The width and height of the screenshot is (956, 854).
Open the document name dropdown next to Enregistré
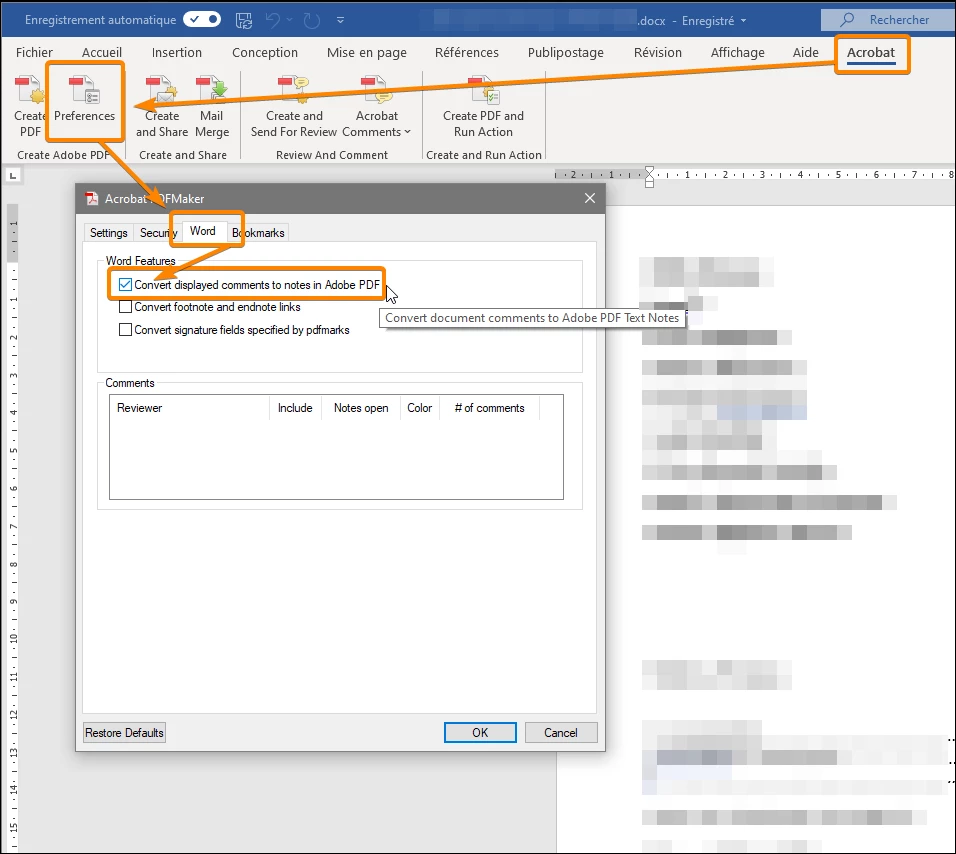pos(743,21)
